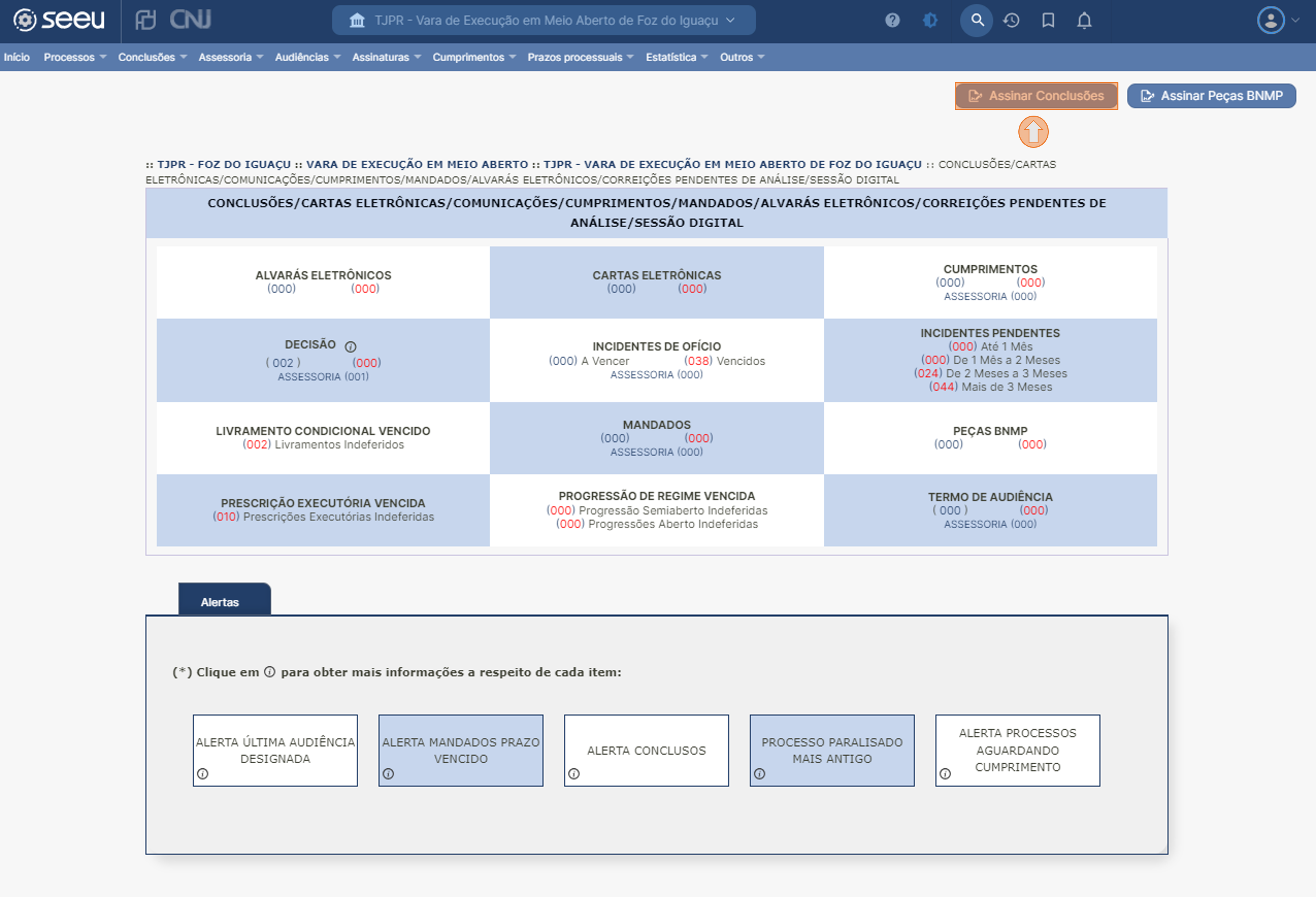Image resolution: width=1316 pixels, height=897 pixels.
Task: Expand the Assinaturas menu
Action: point(386,57)
